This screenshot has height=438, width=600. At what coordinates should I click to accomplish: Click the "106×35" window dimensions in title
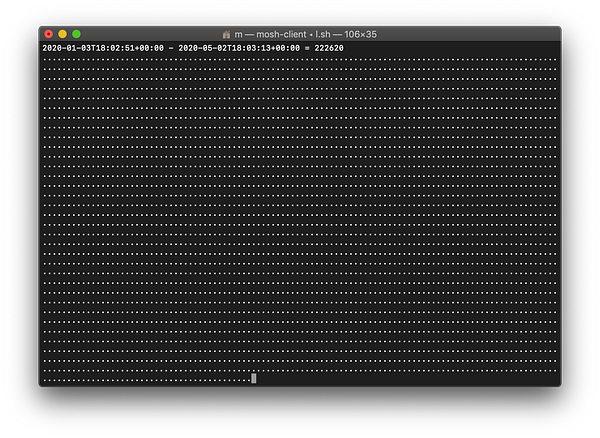point(360,34)
